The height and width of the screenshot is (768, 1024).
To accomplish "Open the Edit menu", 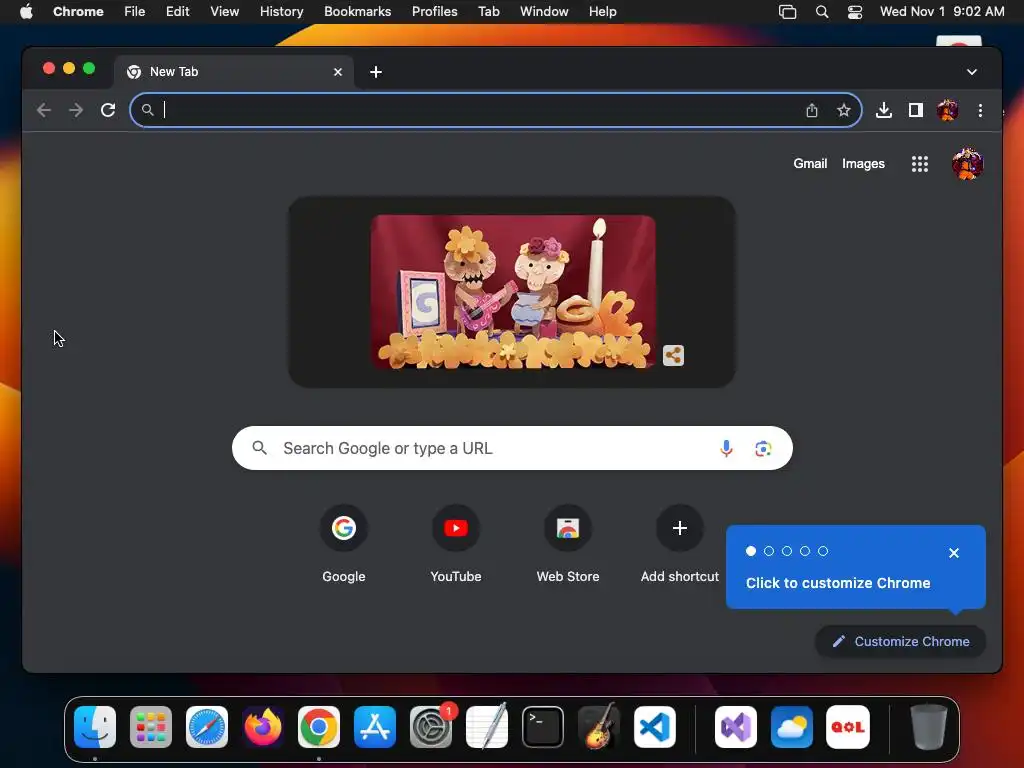I will point(178,11).
